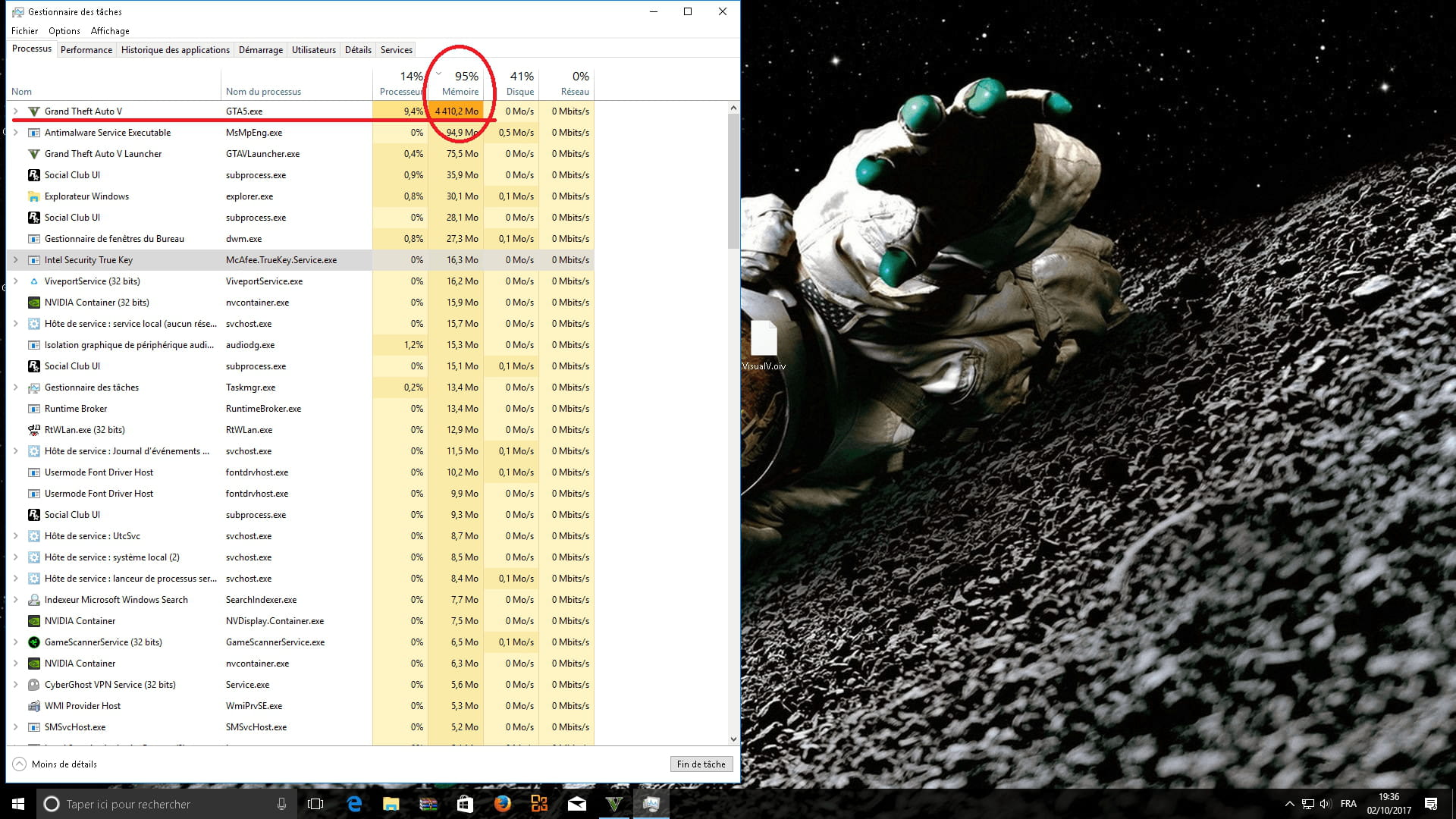The width and height of the screenshot is (1456, 819).
Task: Open the Mail app from the taskbar
Action: [576, 804]
